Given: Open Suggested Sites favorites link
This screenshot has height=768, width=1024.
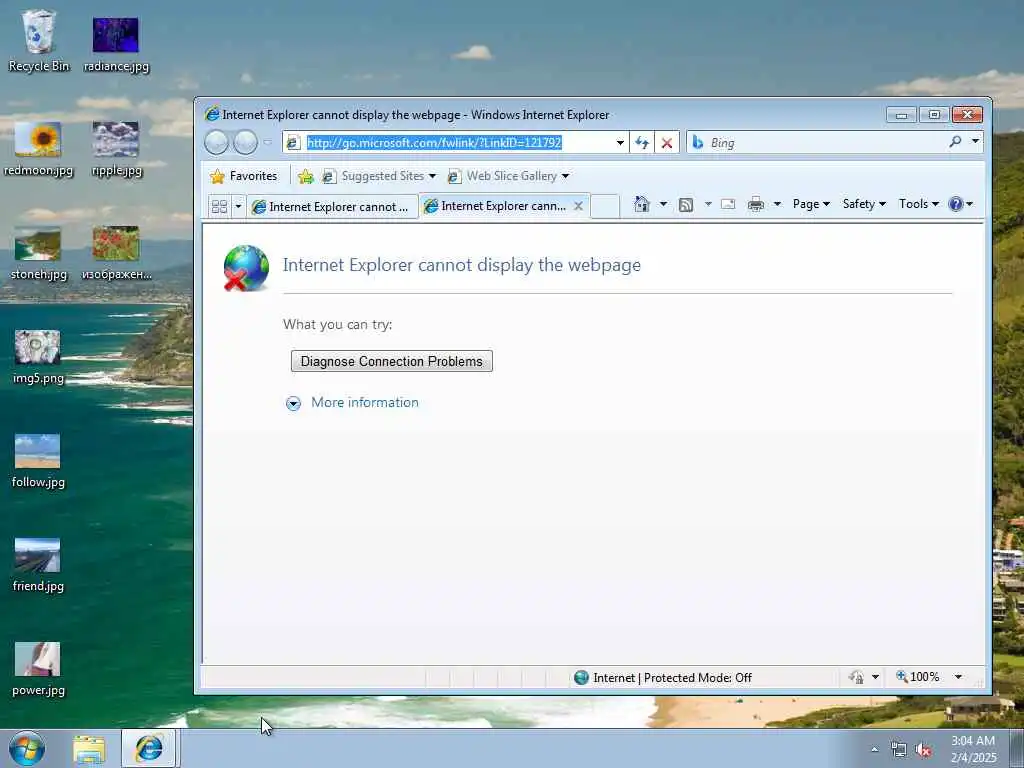Looking at the screenshot, I should [x=379, y=176].
